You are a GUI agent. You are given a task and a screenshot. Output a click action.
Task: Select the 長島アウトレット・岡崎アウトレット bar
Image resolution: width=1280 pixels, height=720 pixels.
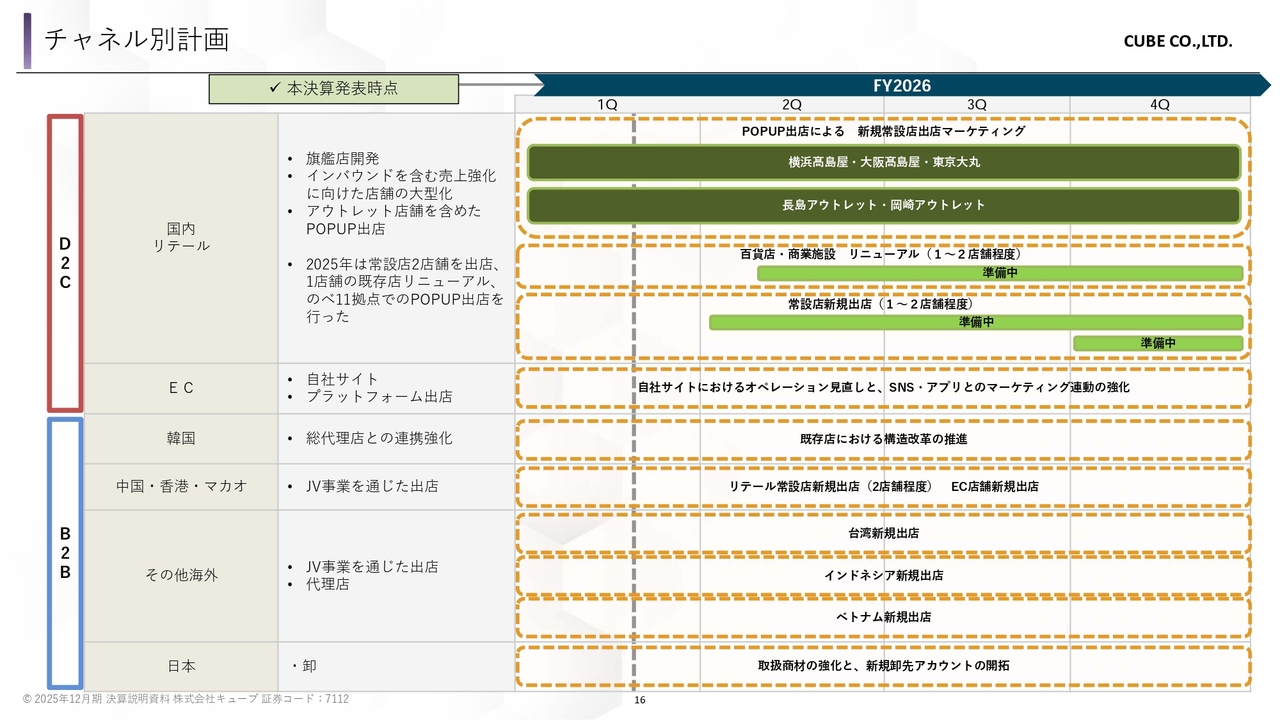coord(883,205)
